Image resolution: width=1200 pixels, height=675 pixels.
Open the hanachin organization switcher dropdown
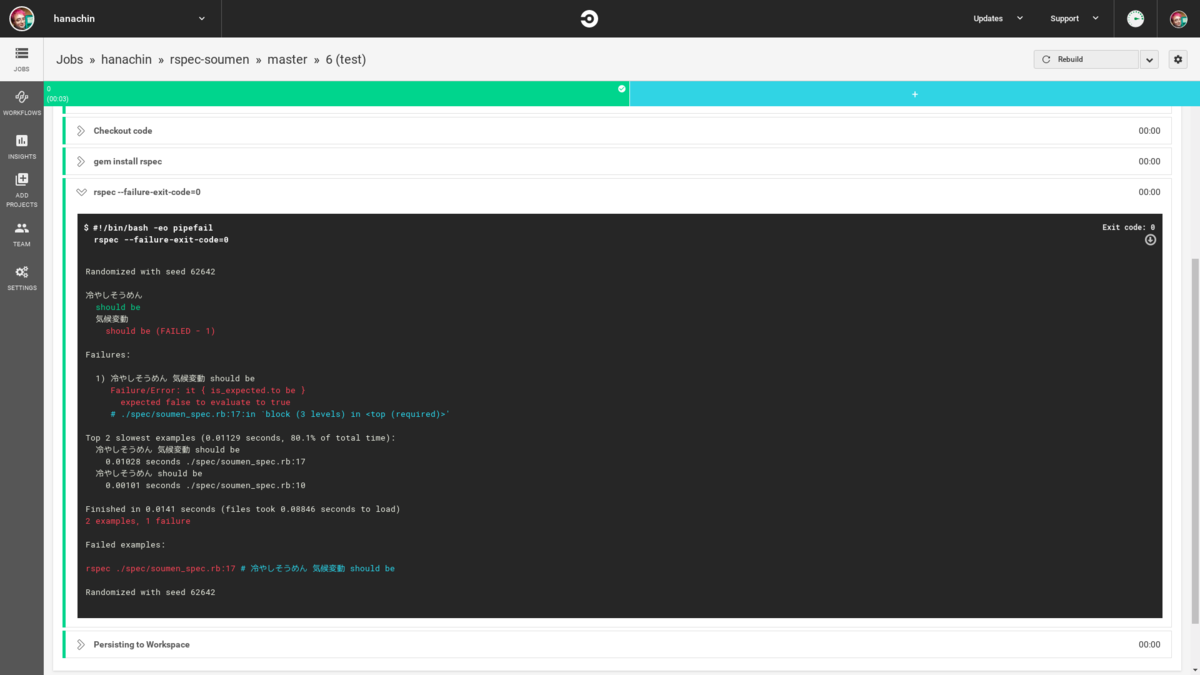(x=202, y=18)
